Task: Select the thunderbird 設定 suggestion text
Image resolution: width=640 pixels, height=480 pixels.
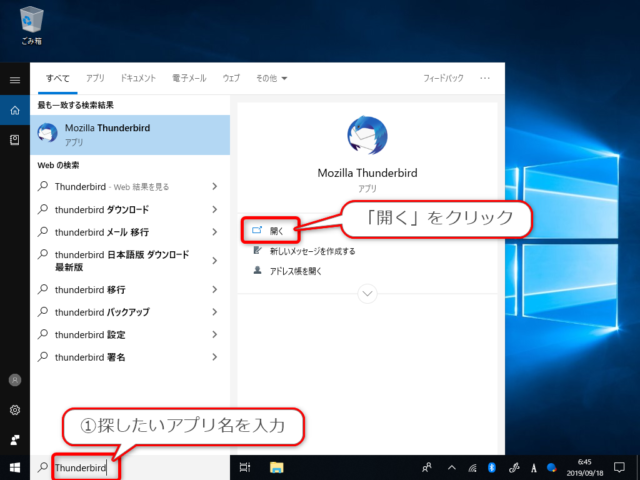Action: point(90,334)
